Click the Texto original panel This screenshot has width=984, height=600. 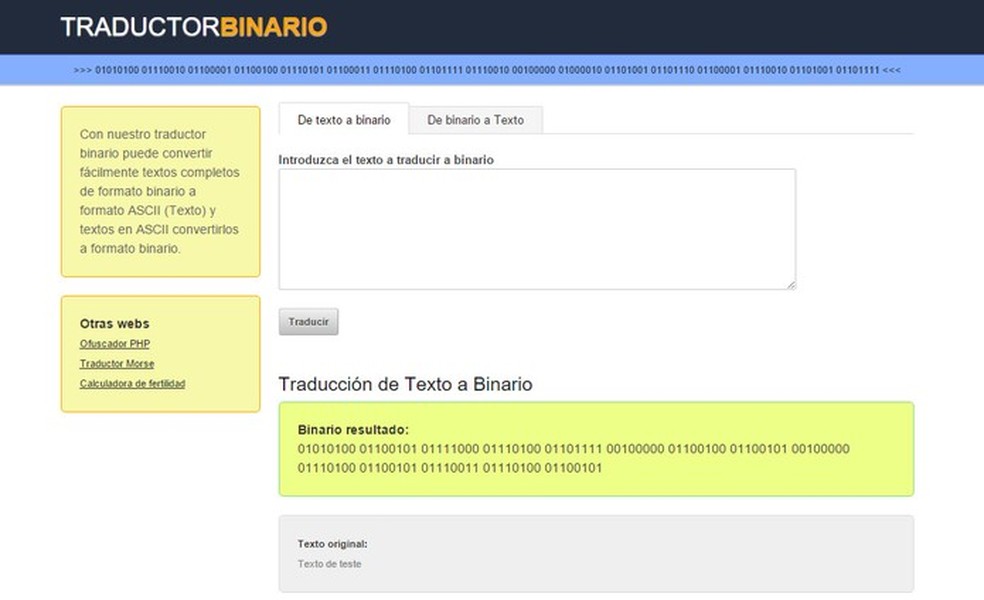tap(596, 552)
